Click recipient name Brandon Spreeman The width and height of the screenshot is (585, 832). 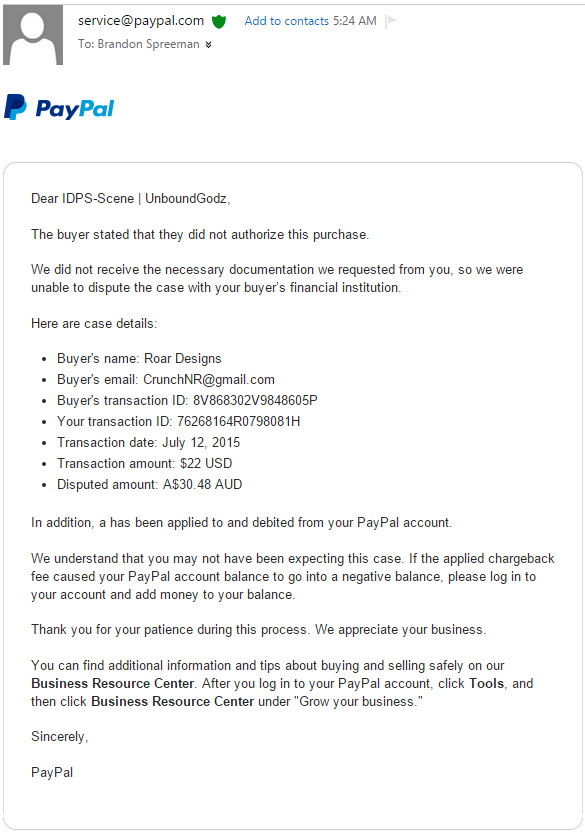(149, 44)
